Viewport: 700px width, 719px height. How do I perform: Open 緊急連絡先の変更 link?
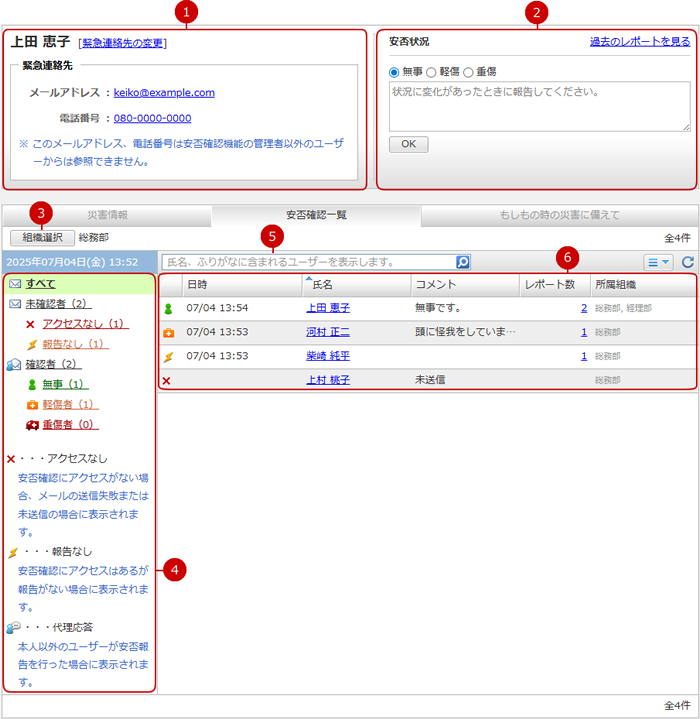[x=122, y=43]
